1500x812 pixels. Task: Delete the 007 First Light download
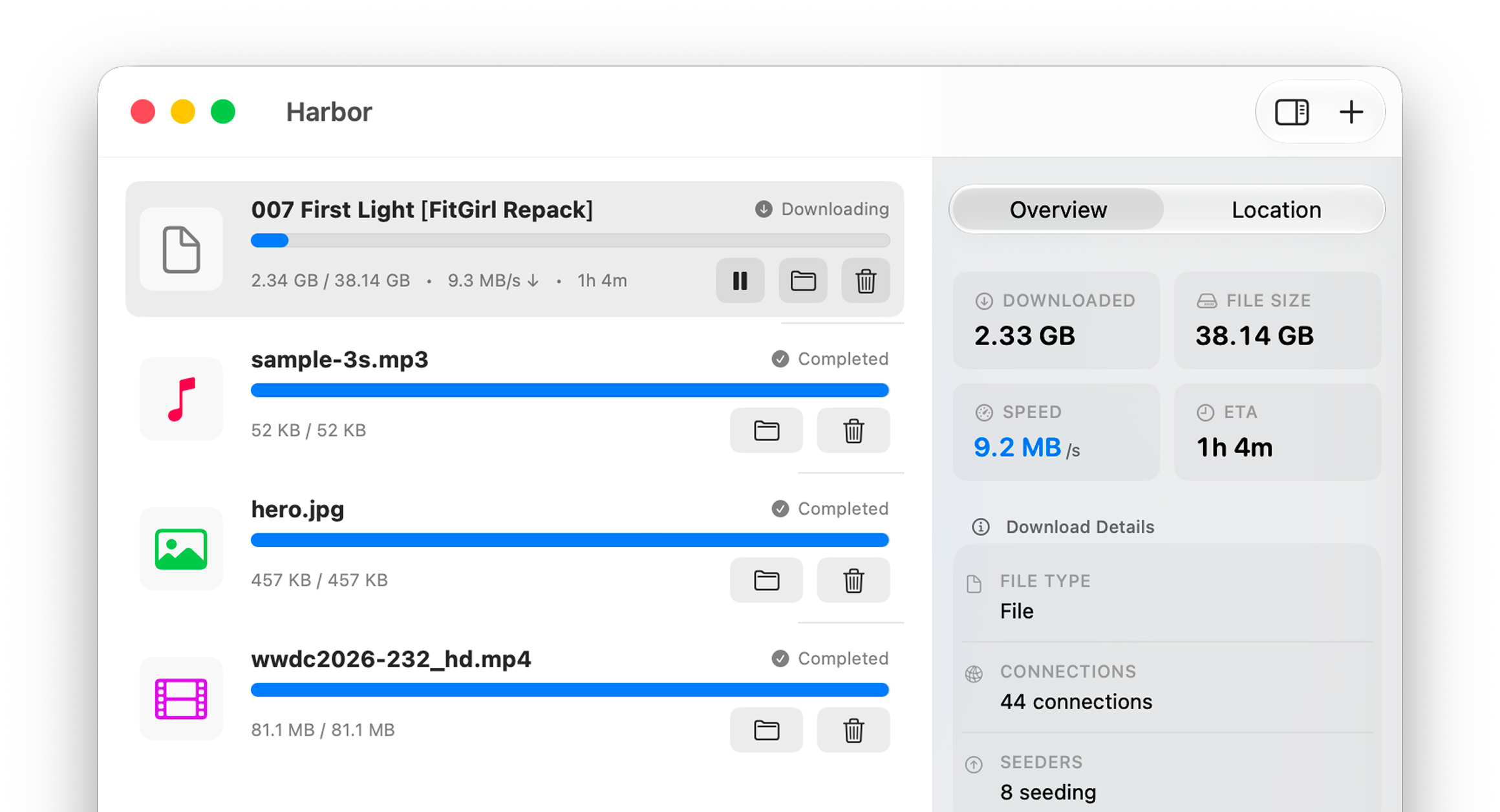866,281
